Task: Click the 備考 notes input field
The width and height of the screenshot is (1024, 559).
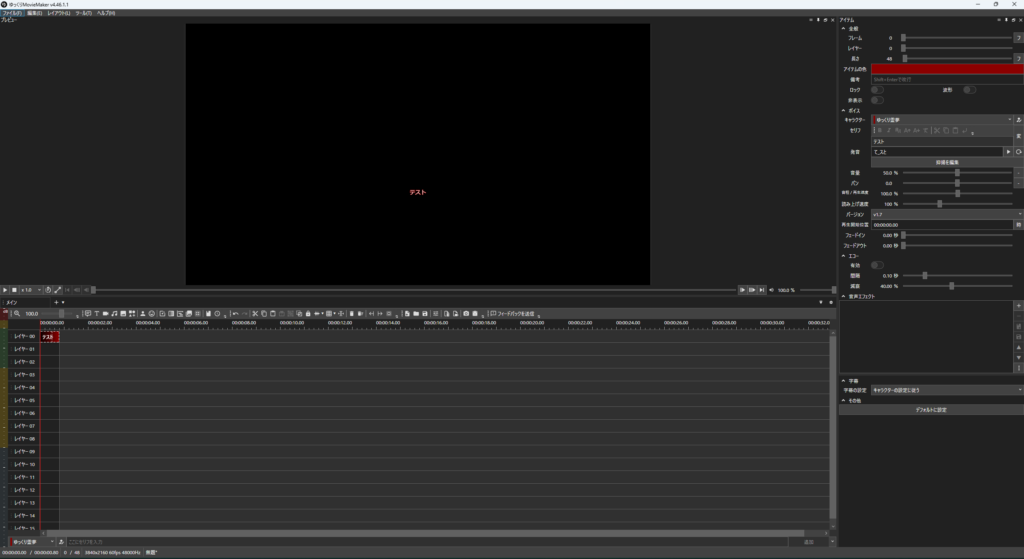Action: tap(947, 79)
